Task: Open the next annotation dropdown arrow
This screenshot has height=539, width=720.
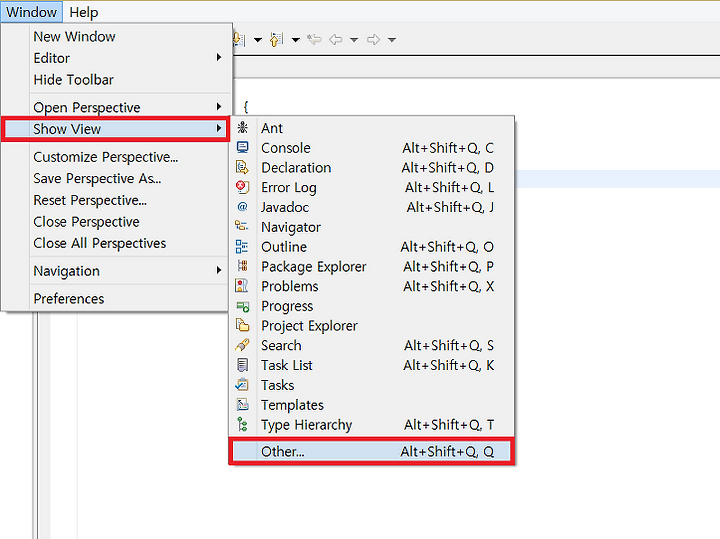Action: 258,40
